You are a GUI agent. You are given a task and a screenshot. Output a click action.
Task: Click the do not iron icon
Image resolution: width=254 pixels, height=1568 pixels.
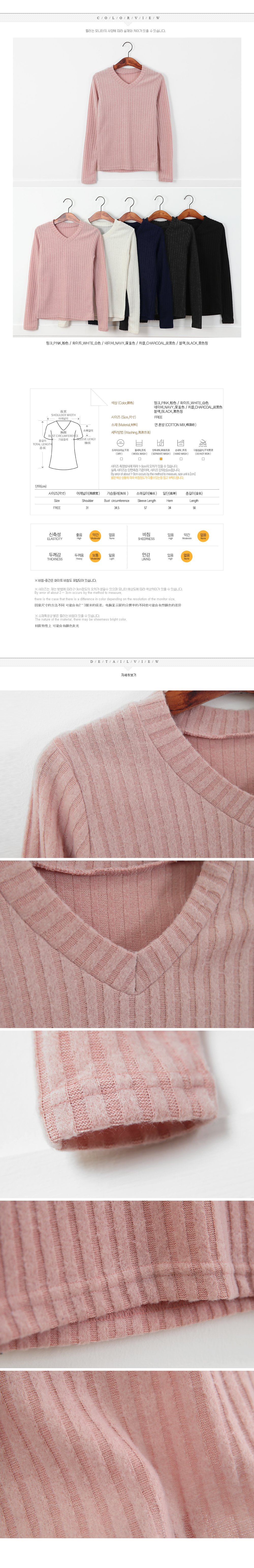tap(203, 443)
